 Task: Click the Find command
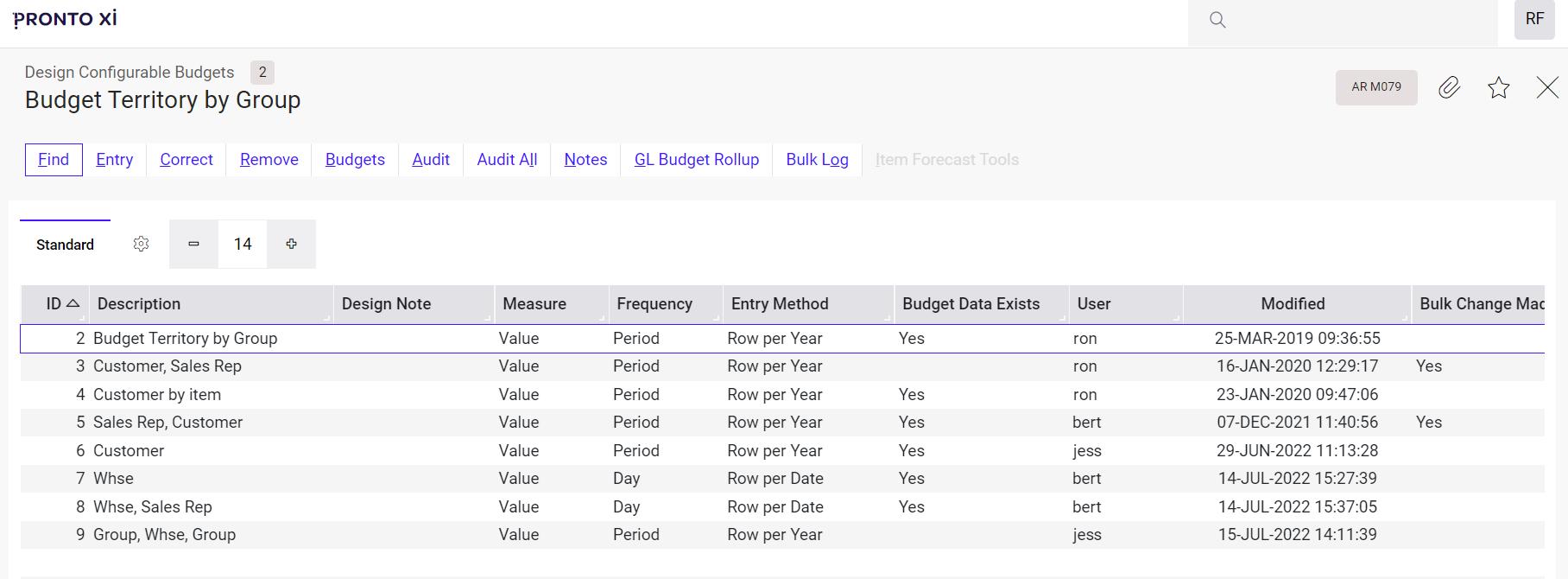pyautogui.click(x=54, y=160)
